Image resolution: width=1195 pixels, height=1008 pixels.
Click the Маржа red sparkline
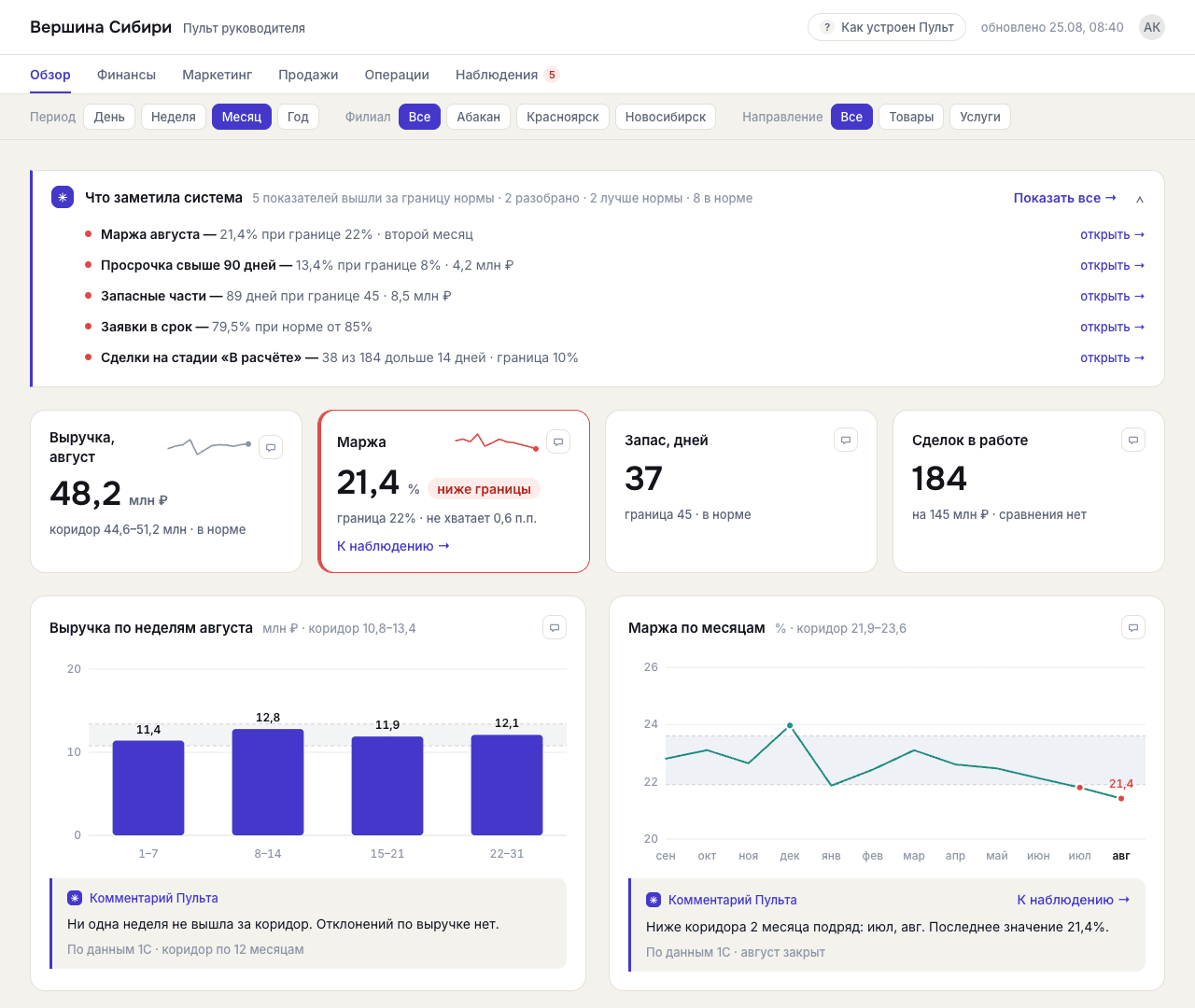pyautogui.click(x=497, y=441)
